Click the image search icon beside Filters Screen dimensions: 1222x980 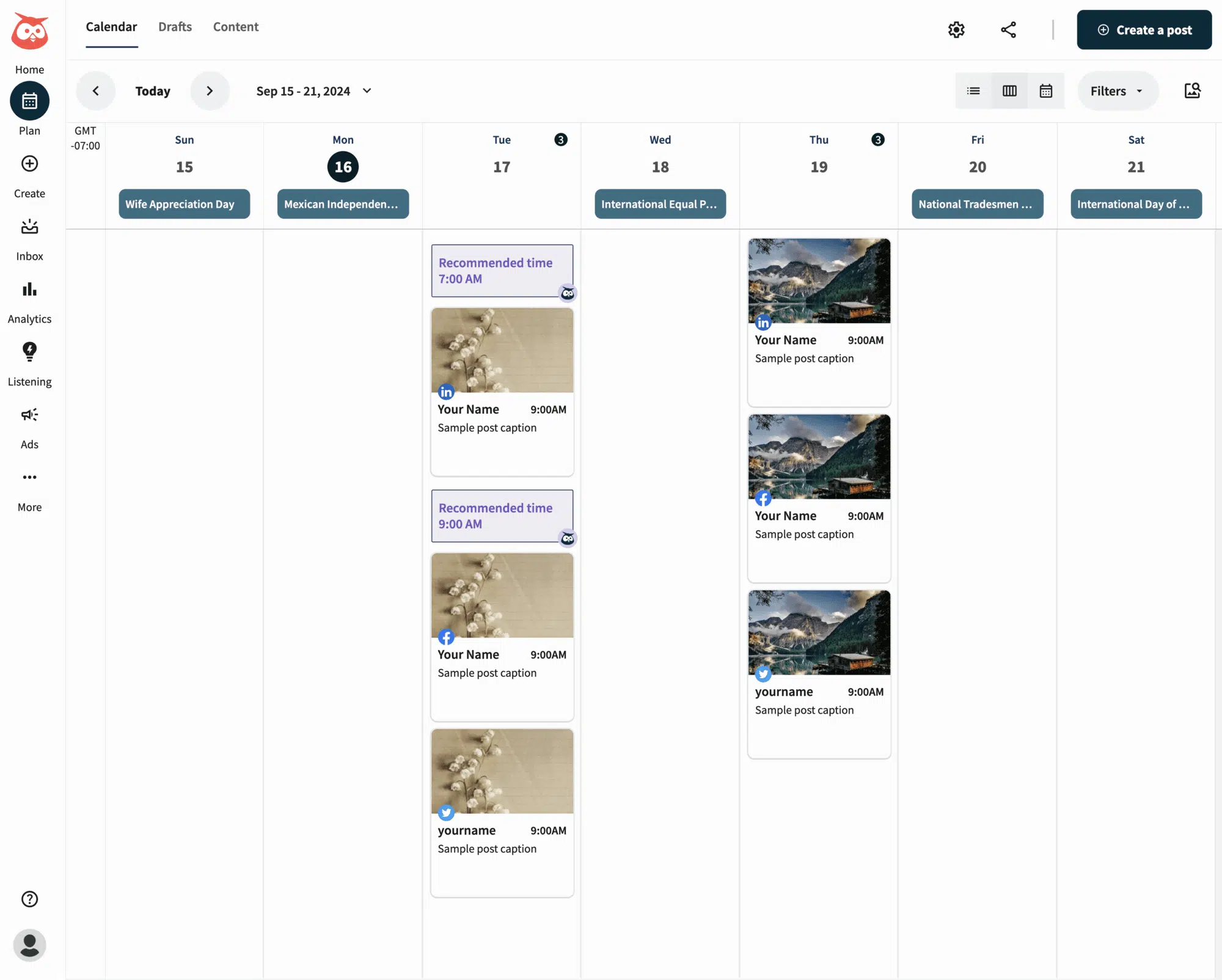1192,91
